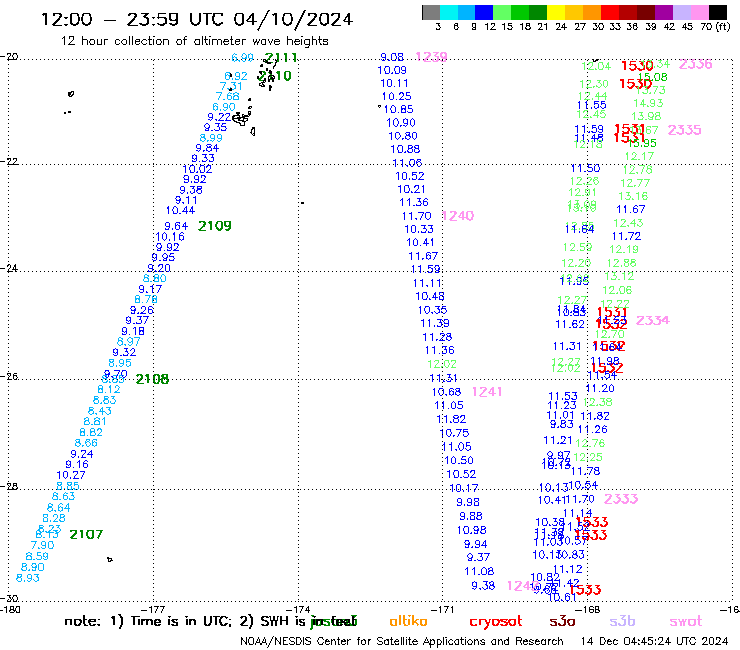Click the -22 latitude axis label
This screenshot has height=650, width=740.
[x=9, y=161]
